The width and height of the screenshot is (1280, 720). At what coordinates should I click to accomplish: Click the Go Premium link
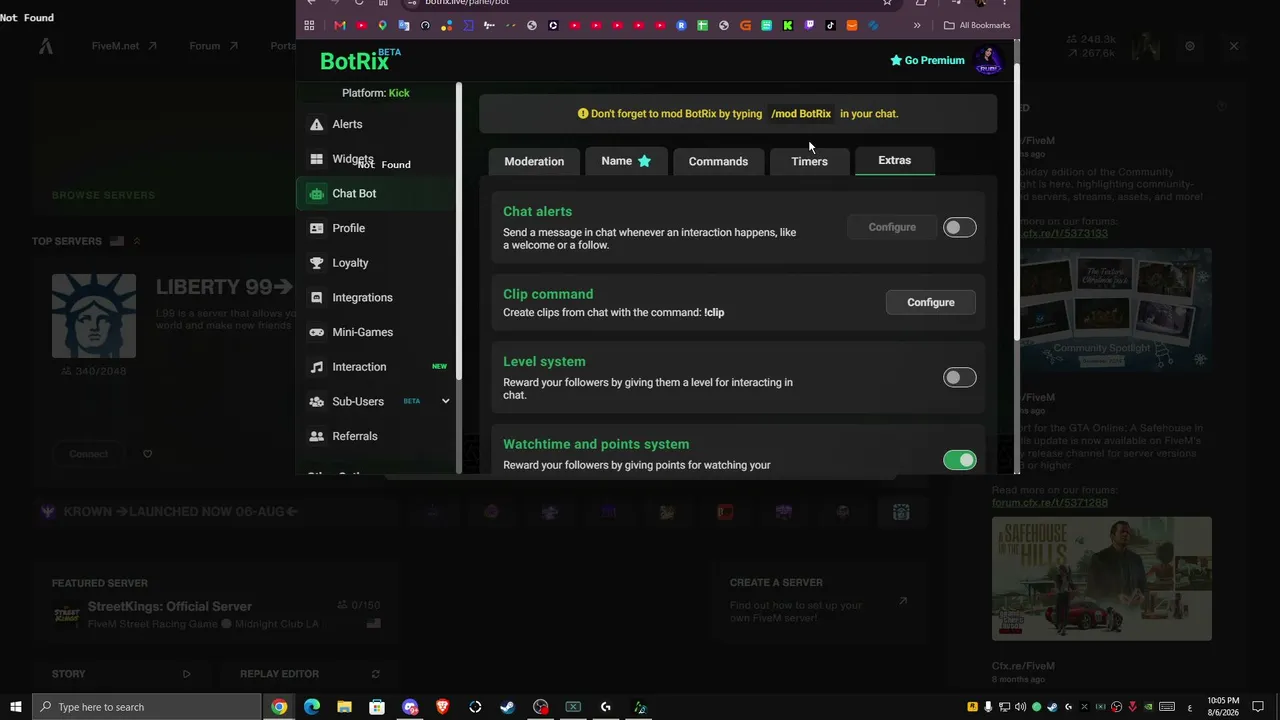point(927,60)
